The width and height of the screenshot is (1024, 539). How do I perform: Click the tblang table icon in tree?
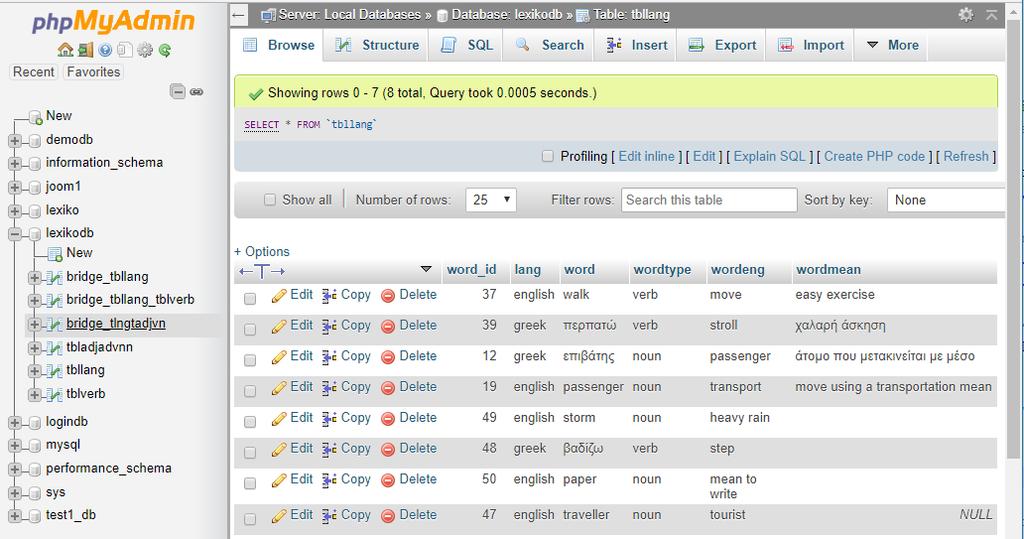[54, 371]
